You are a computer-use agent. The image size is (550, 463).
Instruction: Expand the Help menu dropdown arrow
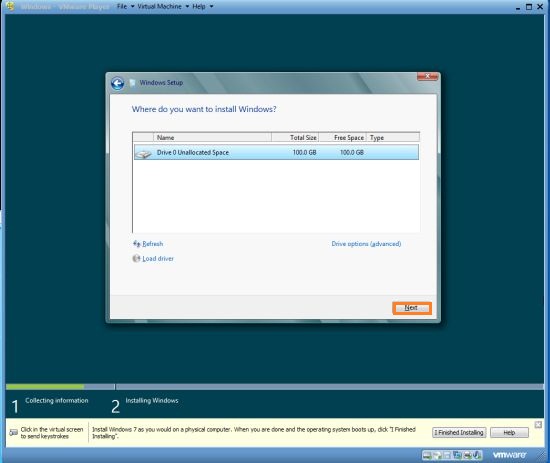click(211, 6)
